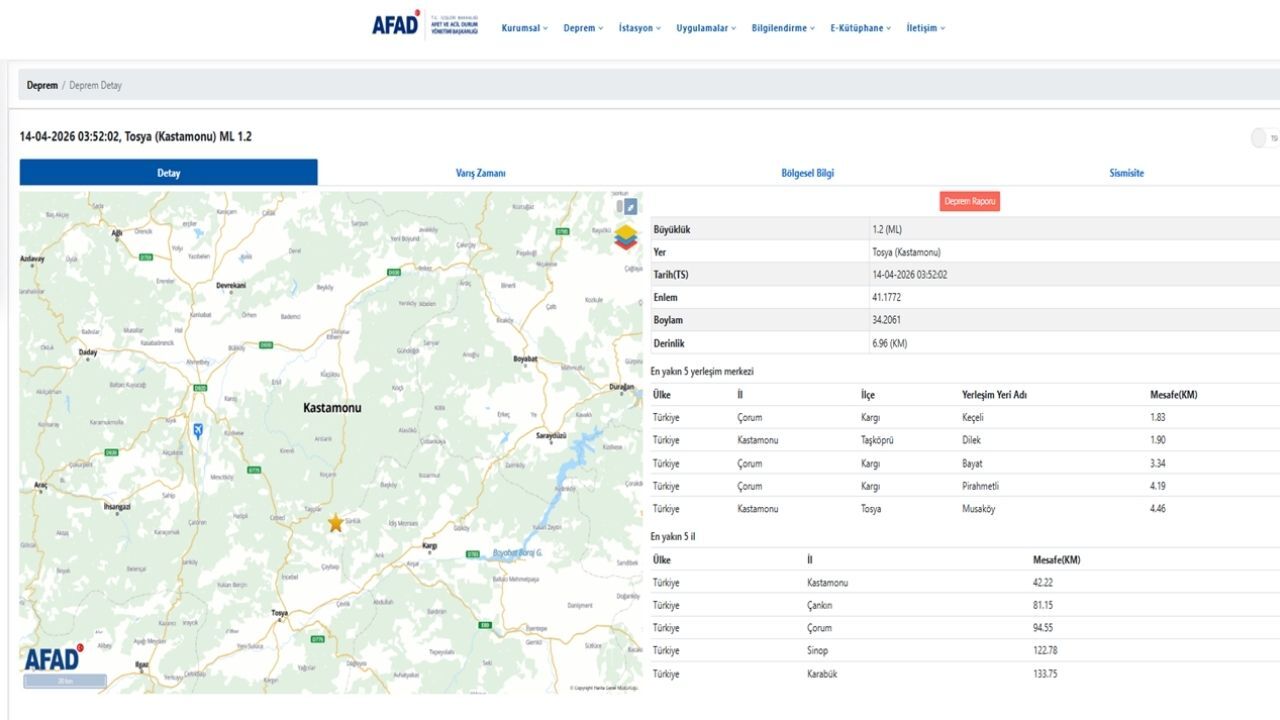
Task: Switch to the Varış Zamanı tab
Action: 480,173
